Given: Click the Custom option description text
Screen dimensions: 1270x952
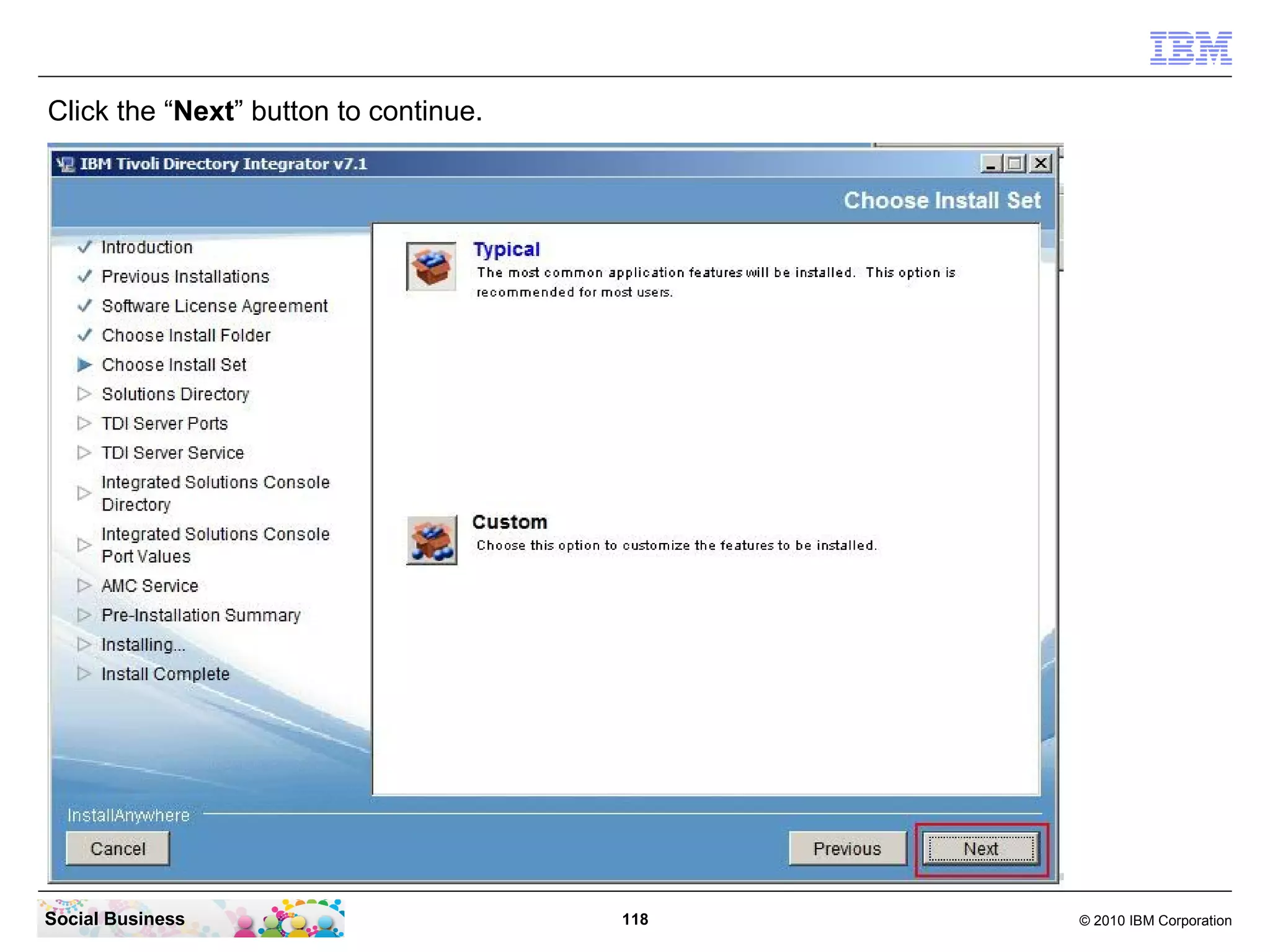Looking at the screenshot, I should (x=677, y=545).
